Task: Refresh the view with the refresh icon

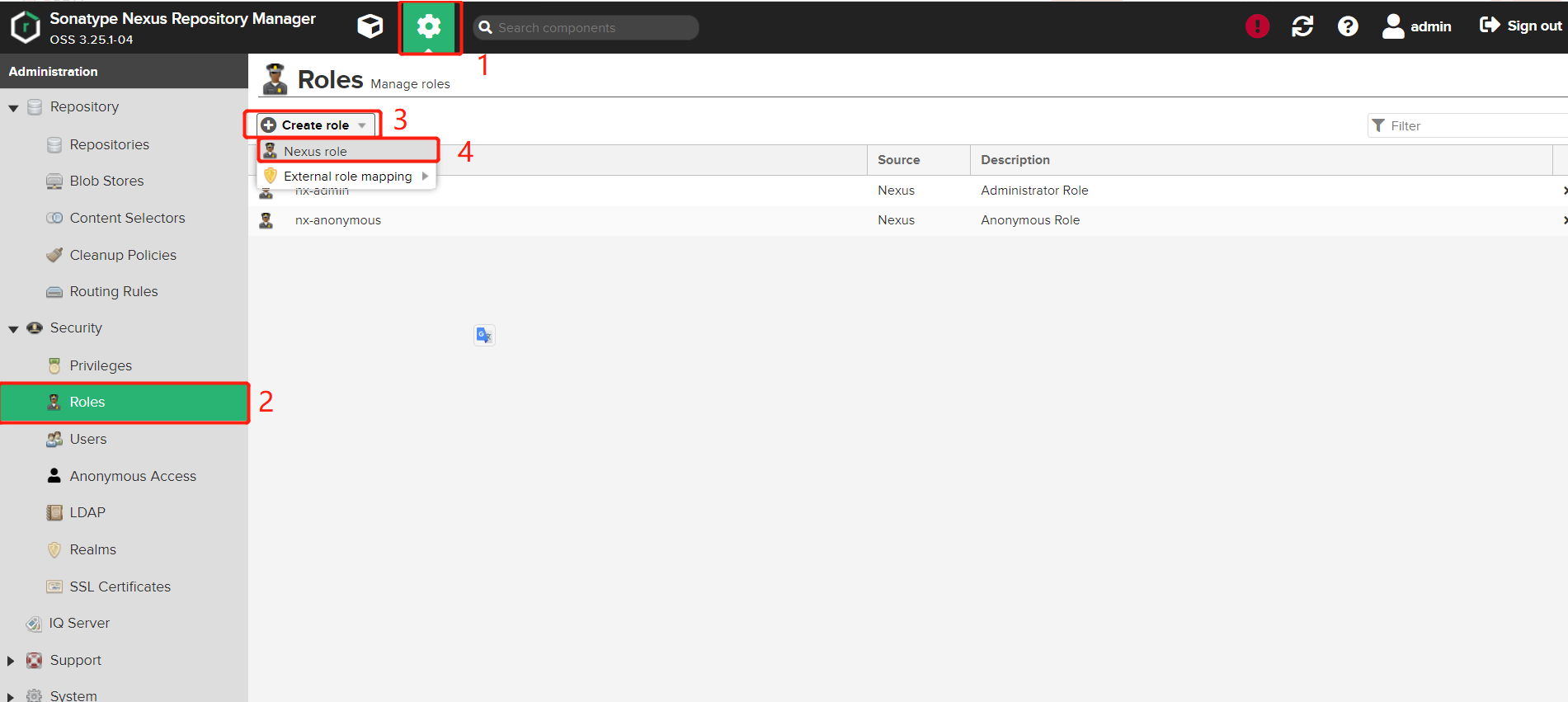Action: [x=1302, y=26]
